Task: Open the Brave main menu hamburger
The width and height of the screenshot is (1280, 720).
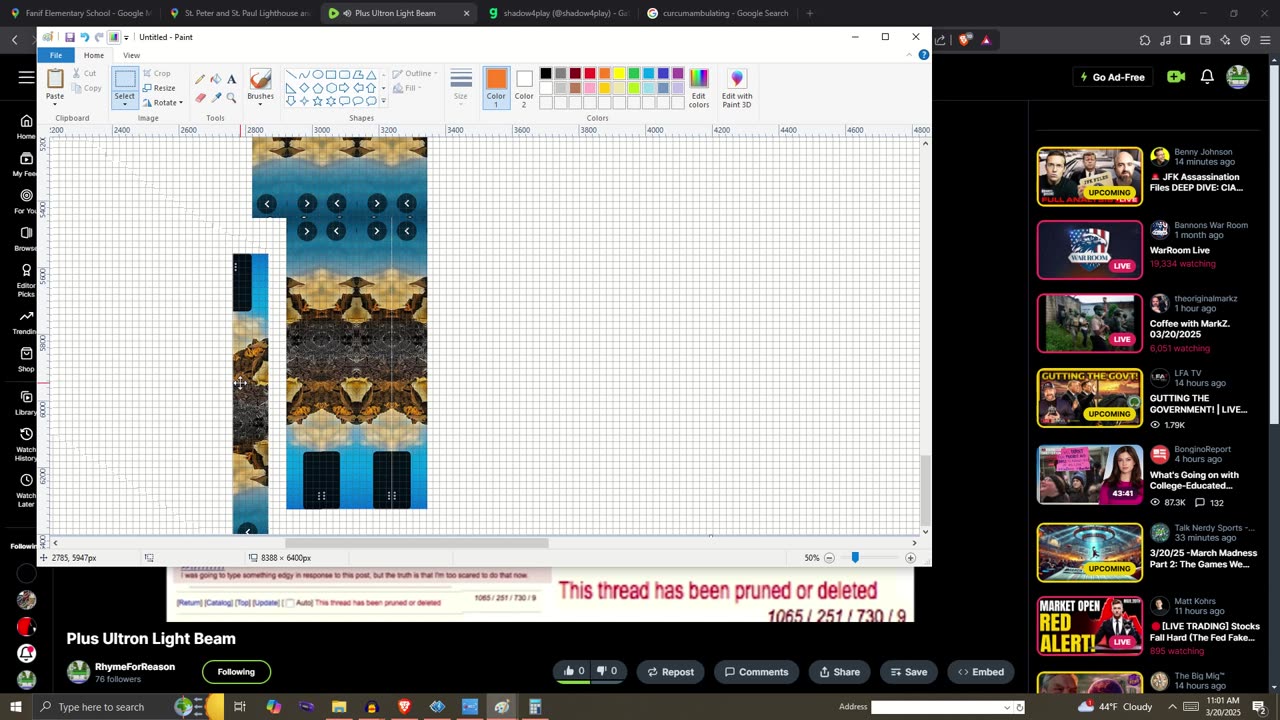Action: tap(1265, 40)
